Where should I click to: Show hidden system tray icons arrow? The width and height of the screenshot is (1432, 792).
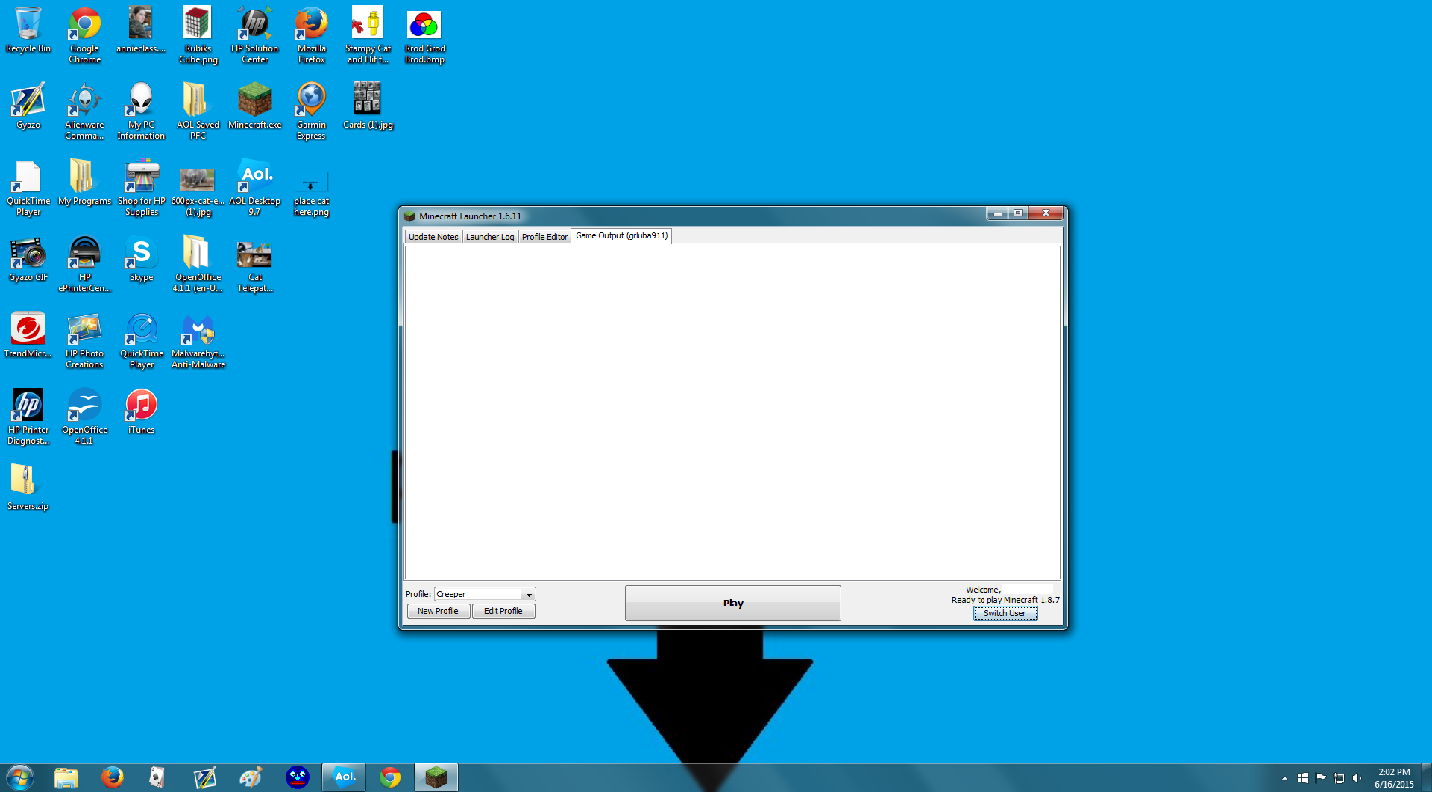pyautogui.click(x=1284, y=778)
